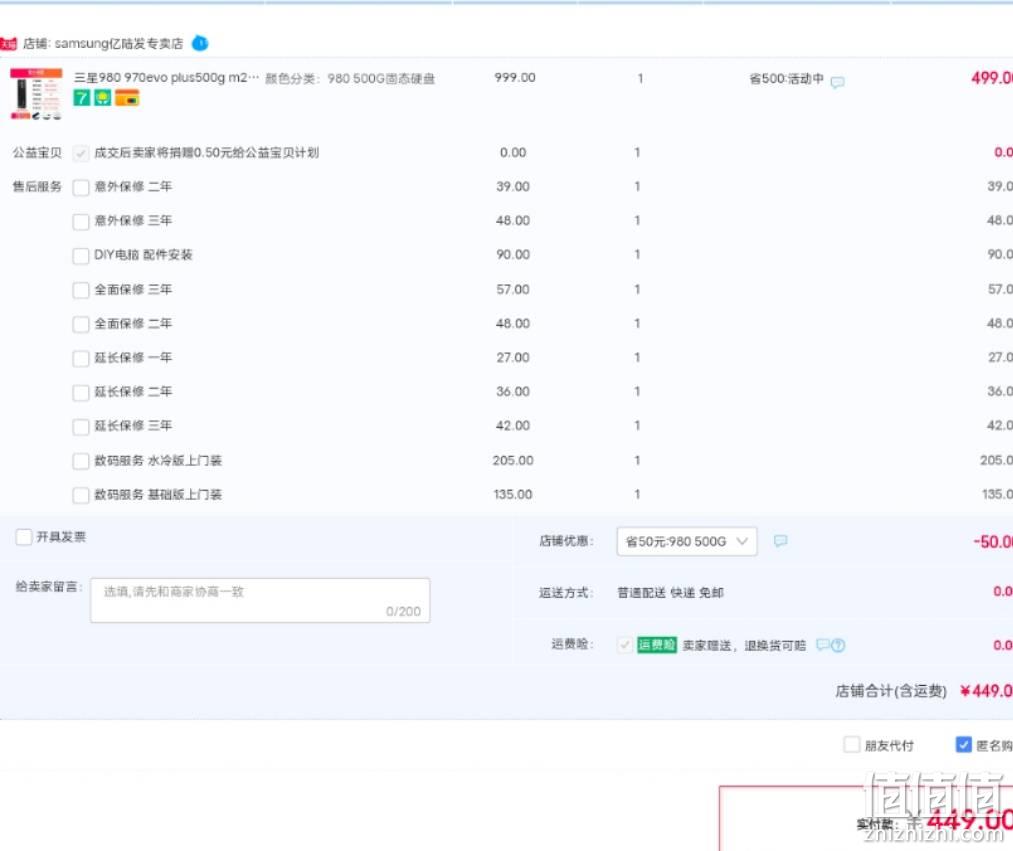This screenshot has width=1013, height=851.
Task: Click the 999.00 unit price
Action: point(515,78)
